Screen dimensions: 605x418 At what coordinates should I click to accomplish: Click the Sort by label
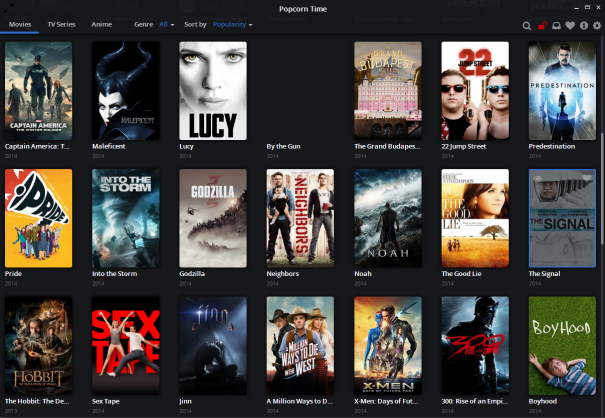195,24
